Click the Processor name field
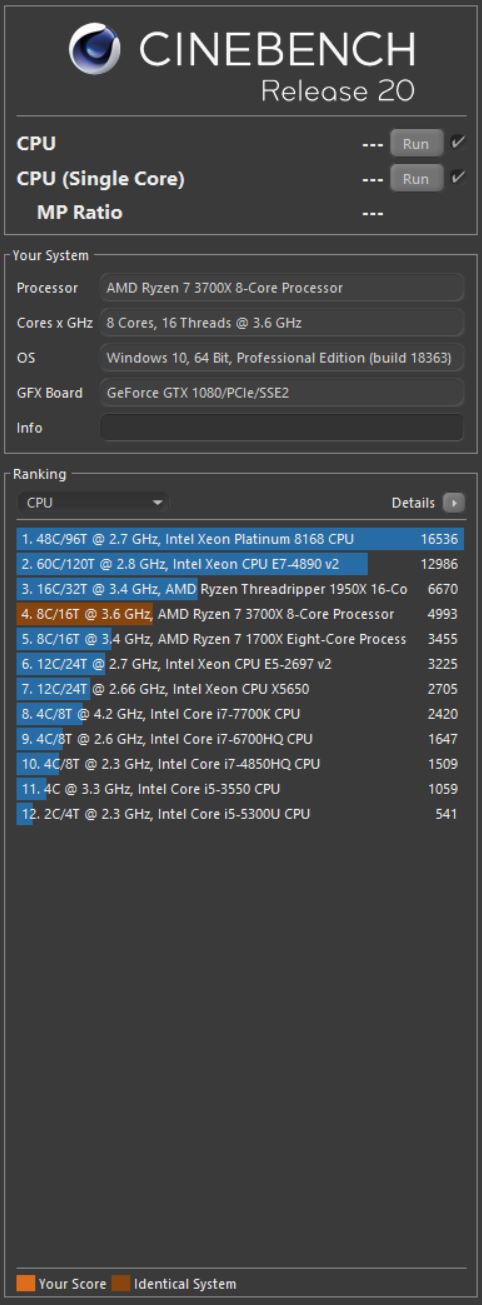Screen dimensions: 482x1305 click(x=282, y=288)
